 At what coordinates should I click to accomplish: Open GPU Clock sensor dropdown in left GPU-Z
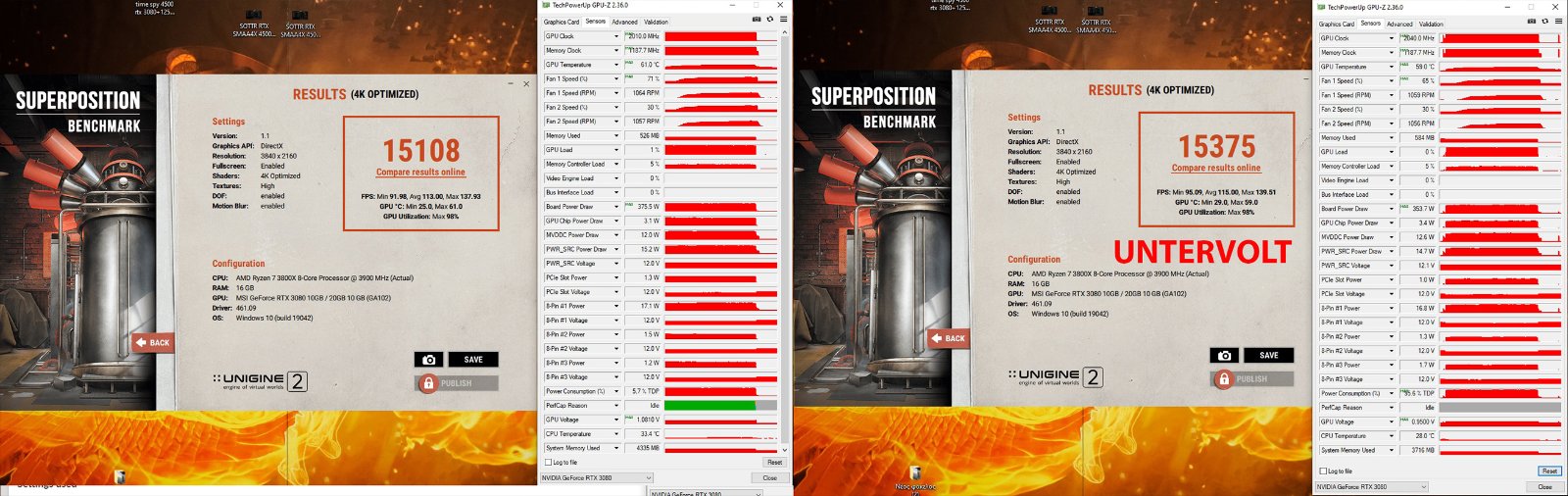(x=616, y=36)
